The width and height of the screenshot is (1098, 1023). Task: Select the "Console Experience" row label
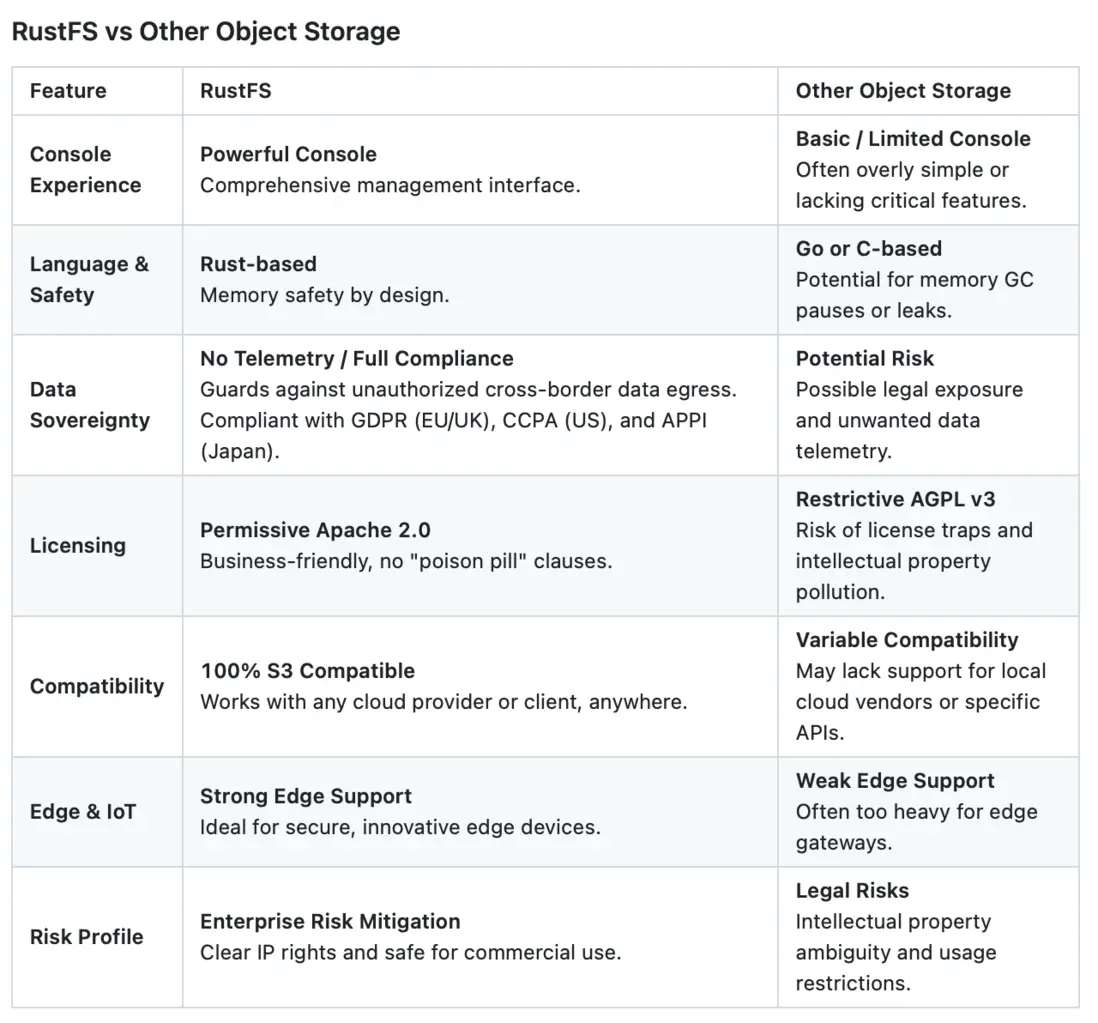(85, 170)
